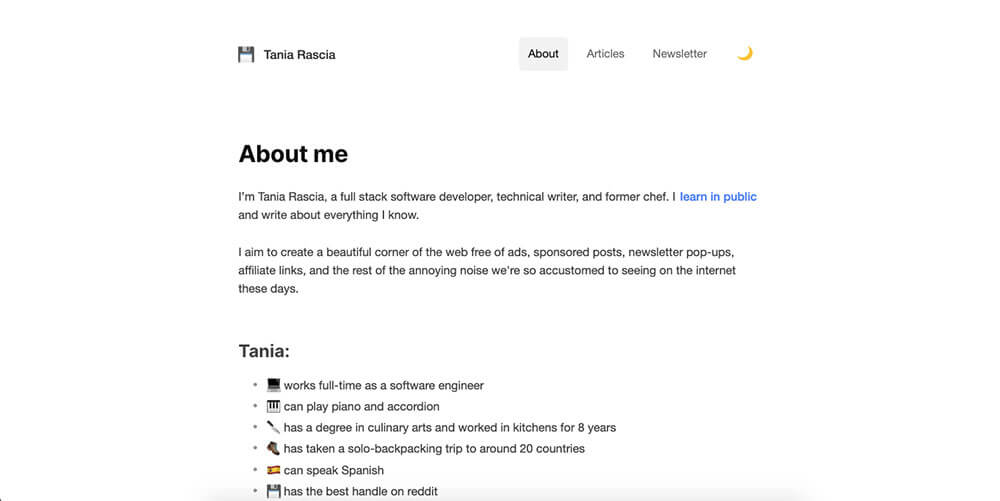This screenshot has width=1000, height=501.
Task: Click the piano keyboard emoji
Action: (274, 406)
